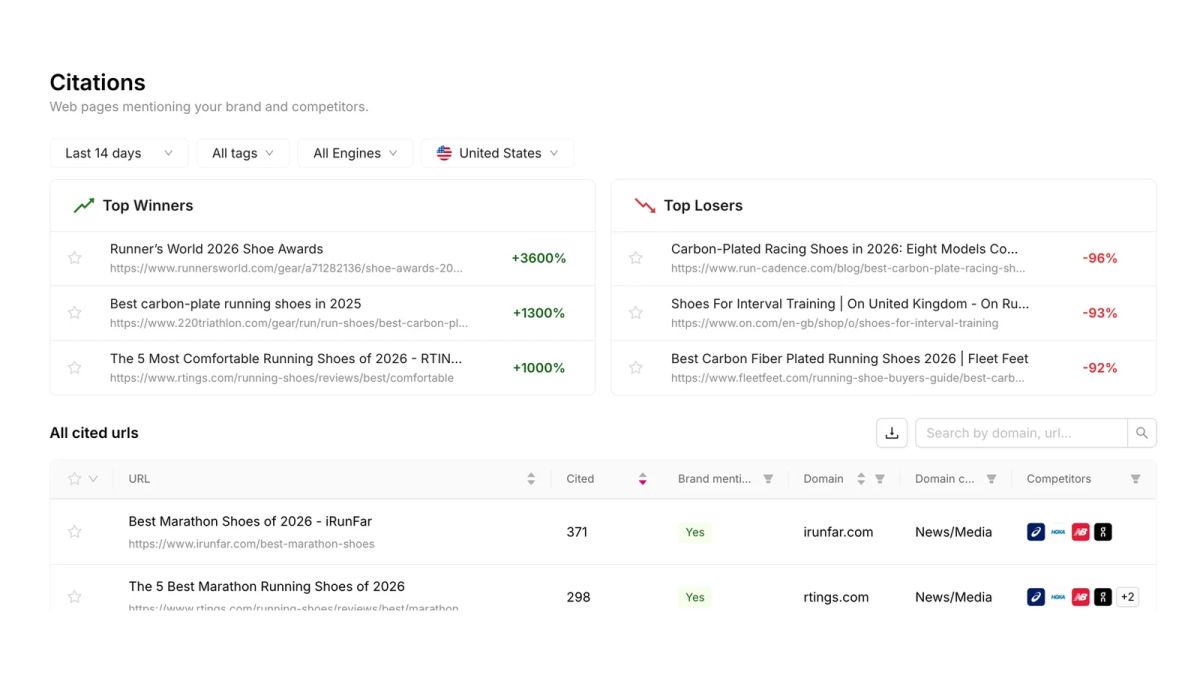Click the irunfar.com domain cell
The width and height of the screenshot is (1200, 675).
[x=838, y=532]
